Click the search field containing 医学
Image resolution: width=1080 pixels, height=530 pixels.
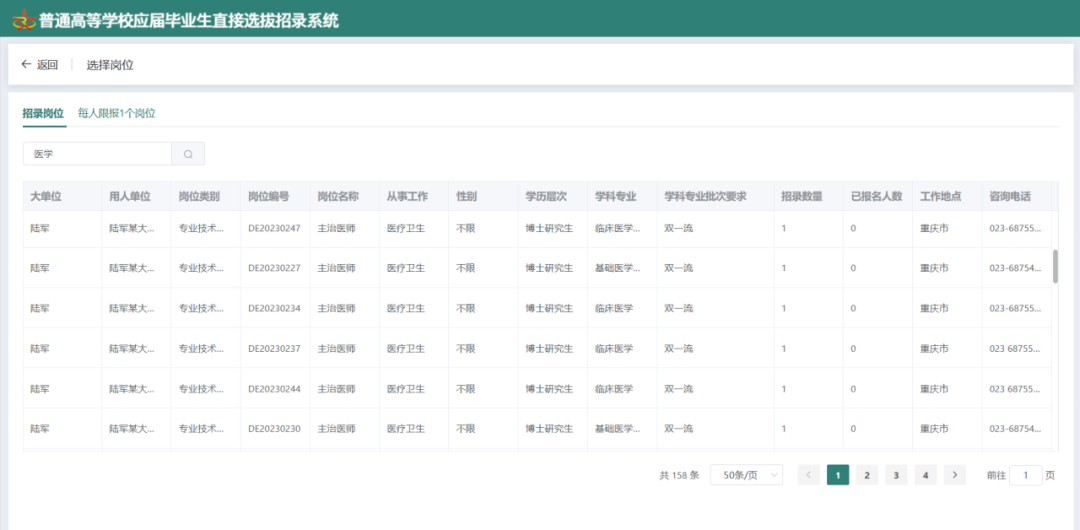pyautogui.click(x=98, y=154)
